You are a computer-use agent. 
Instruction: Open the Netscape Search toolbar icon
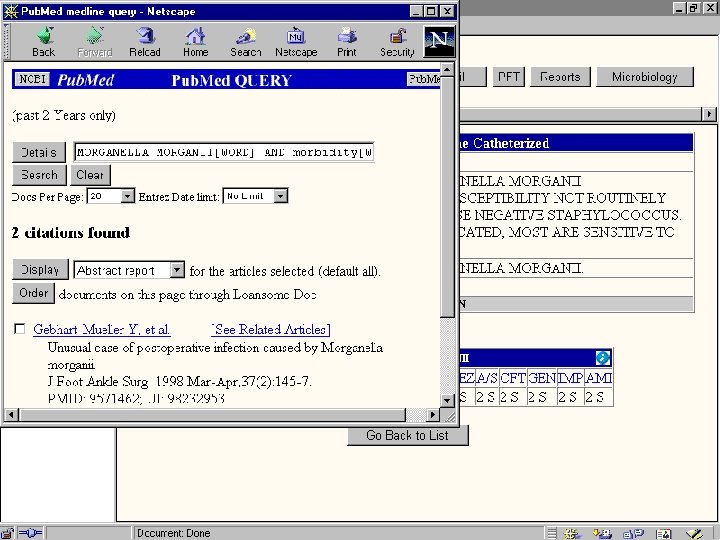point(246,42)
